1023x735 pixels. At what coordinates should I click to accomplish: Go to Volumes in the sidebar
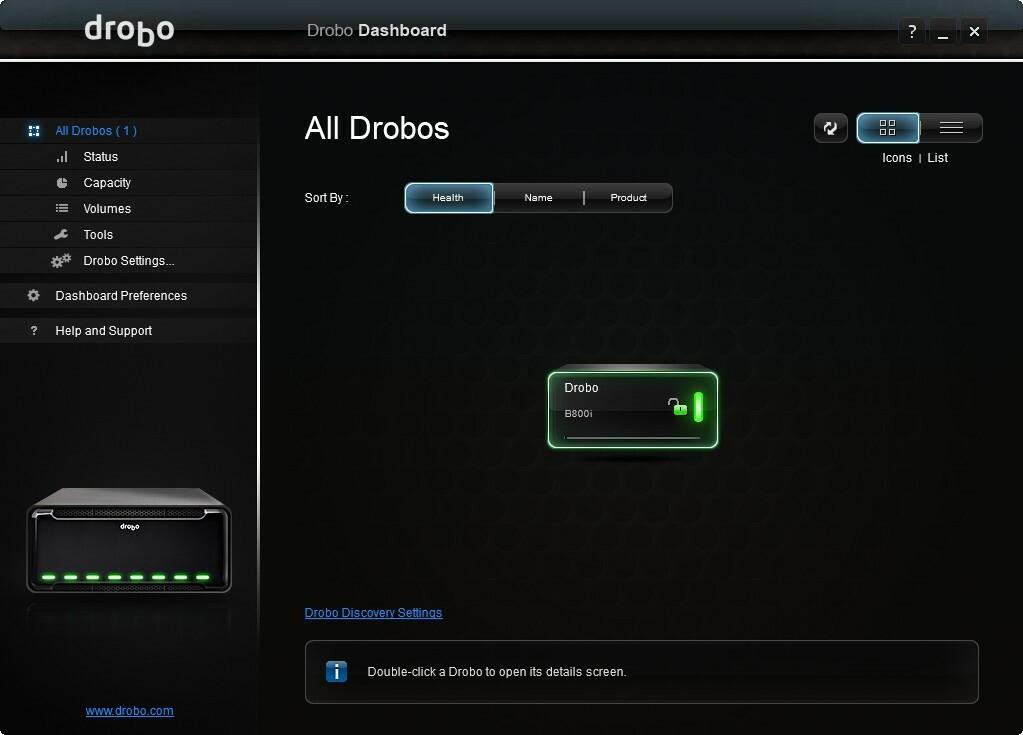click(x=129, y=209)
